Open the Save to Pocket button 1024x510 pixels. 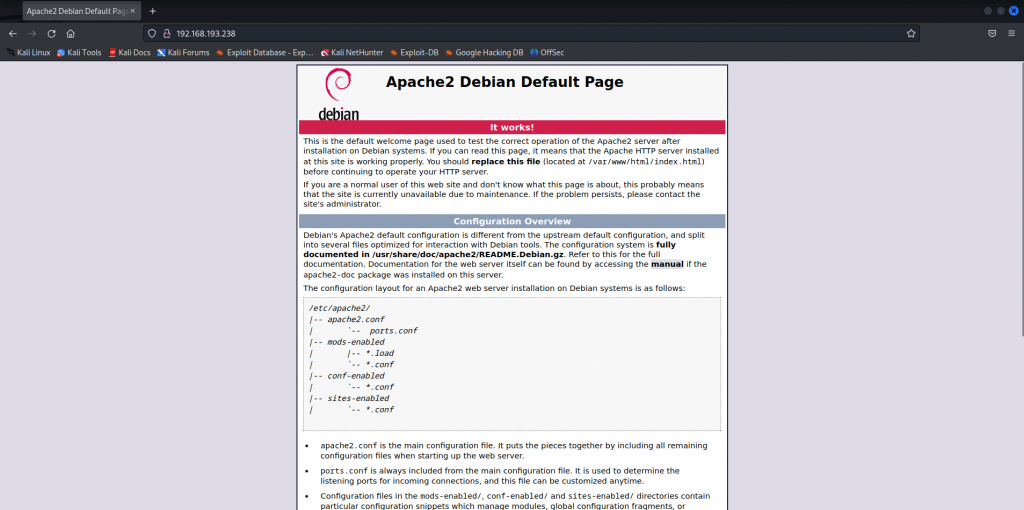992,33
